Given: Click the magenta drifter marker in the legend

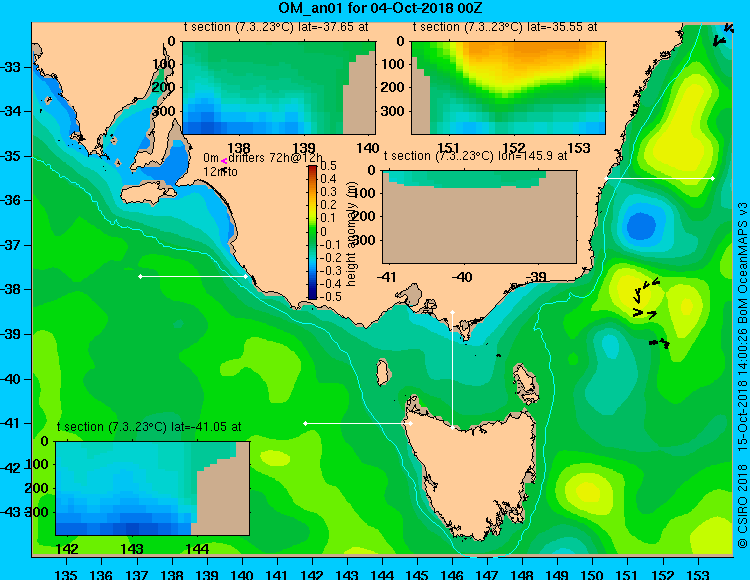Looking at the screenshot, I should coord(224,162).
